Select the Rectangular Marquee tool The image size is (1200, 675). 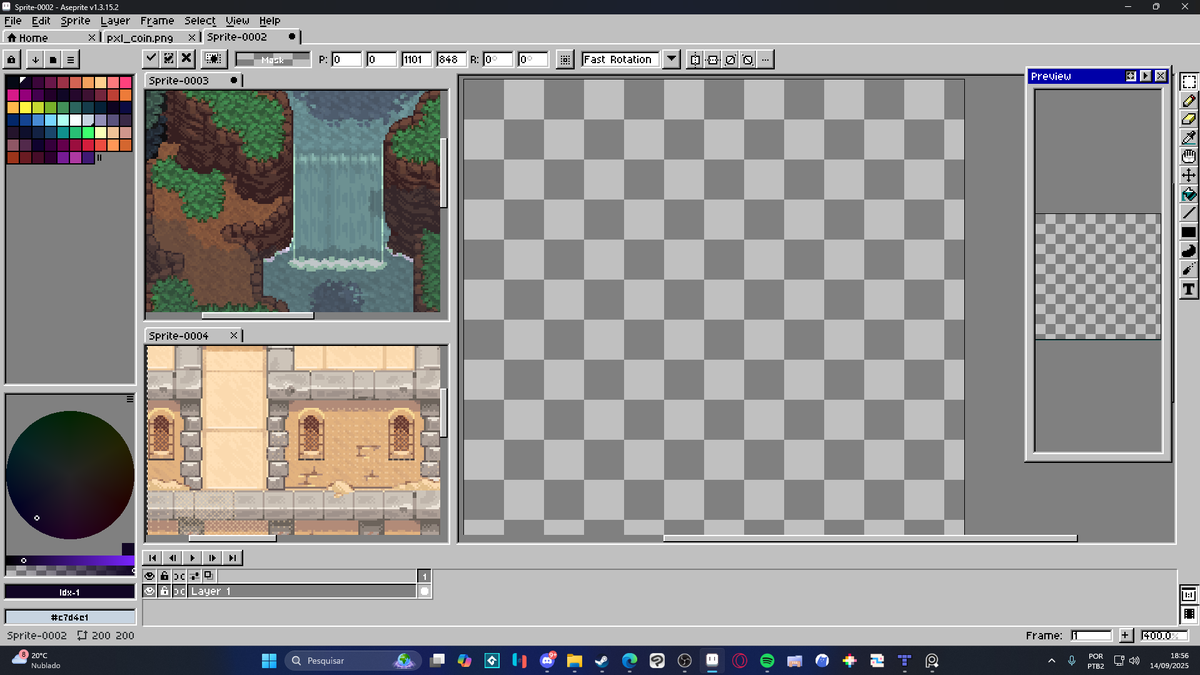point(1189,81)
